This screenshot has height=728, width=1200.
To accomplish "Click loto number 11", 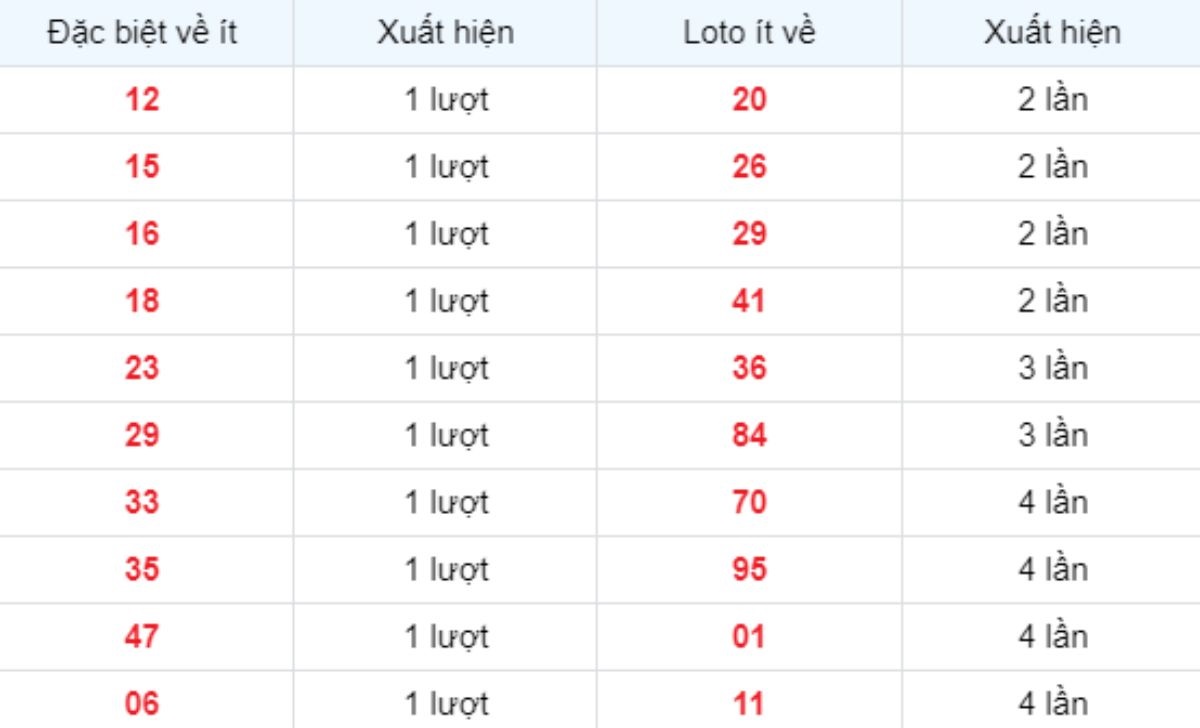I will (x=749, y=703).
